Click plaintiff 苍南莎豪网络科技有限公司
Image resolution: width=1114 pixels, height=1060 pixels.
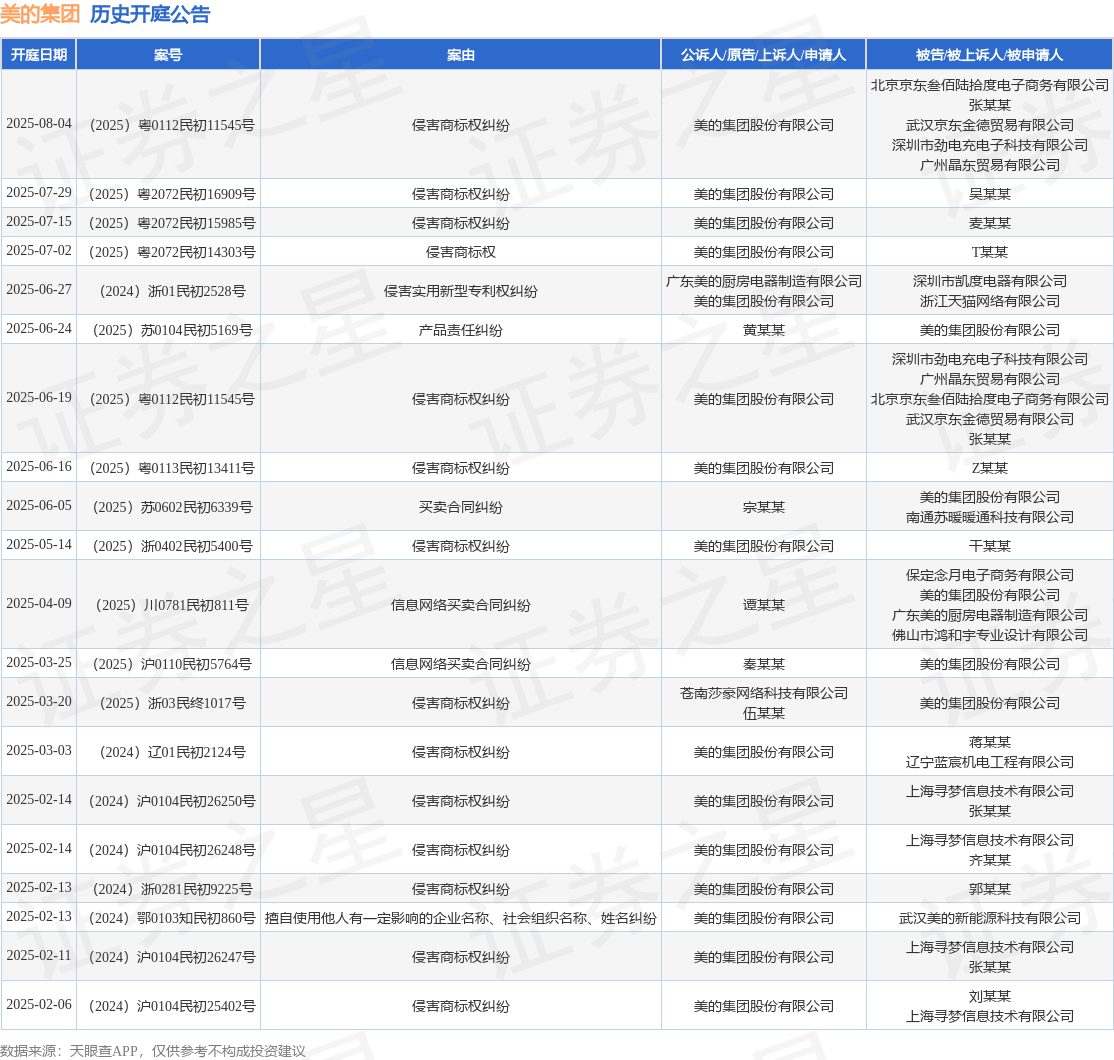(x=764, y=693)
